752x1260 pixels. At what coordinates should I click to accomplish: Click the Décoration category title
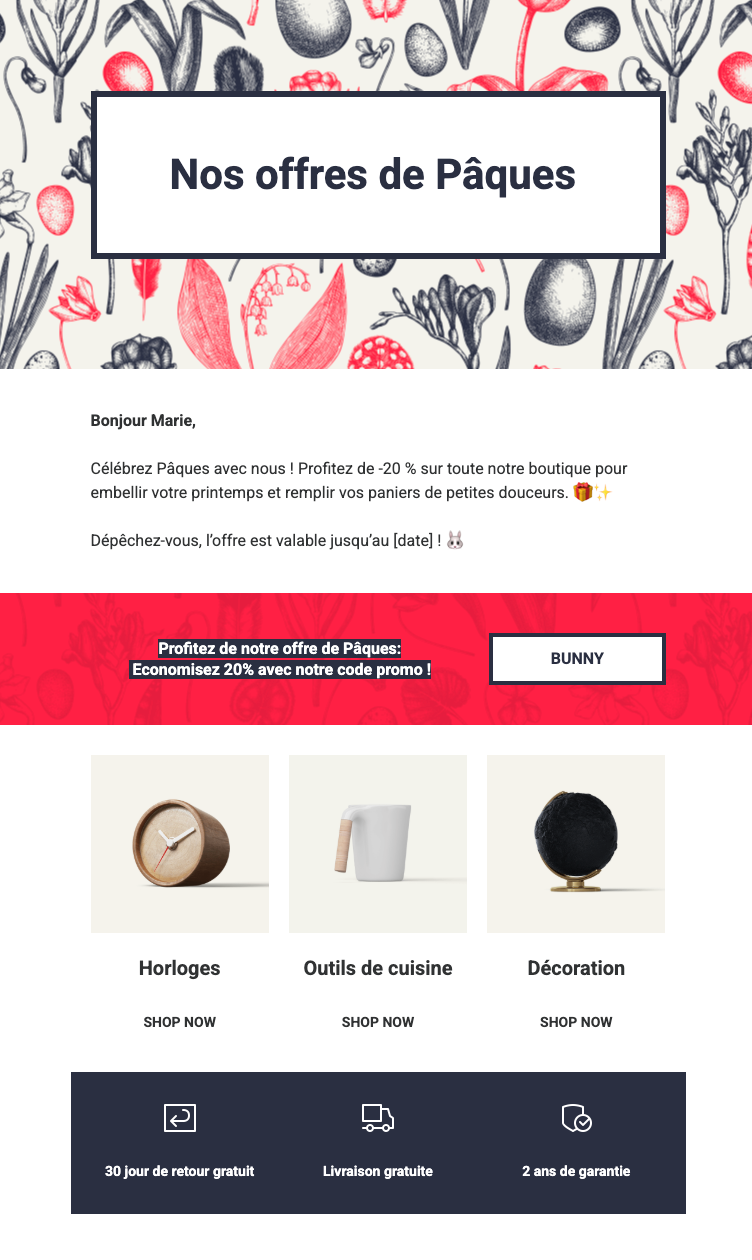[576, 968]
